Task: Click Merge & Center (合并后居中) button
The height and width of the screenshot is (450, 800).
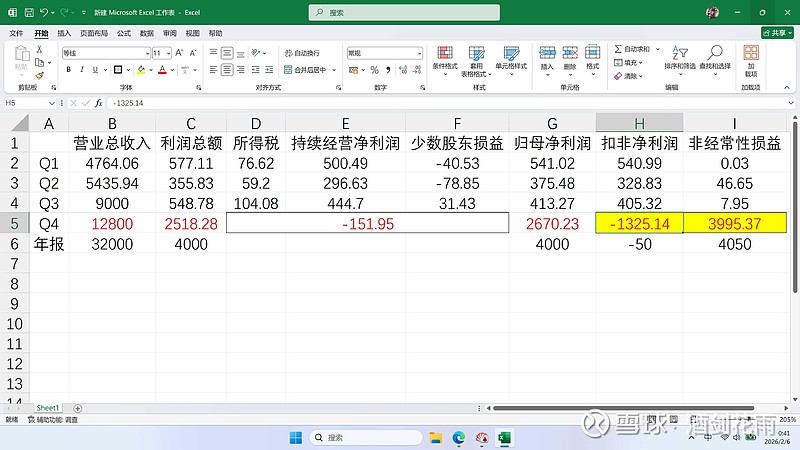Action: pyautogui.click(x=305, y=70)
